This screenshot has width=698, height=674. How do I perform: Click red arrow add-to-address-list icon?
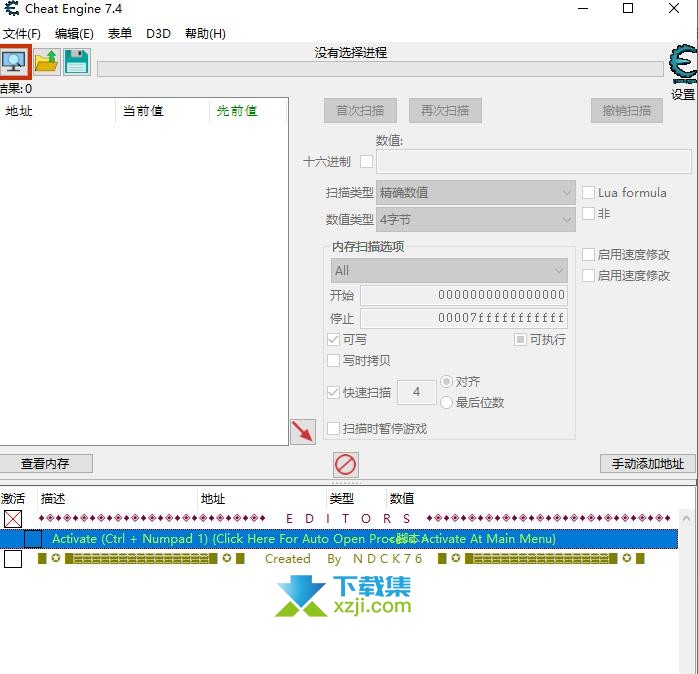pos(303,431)
